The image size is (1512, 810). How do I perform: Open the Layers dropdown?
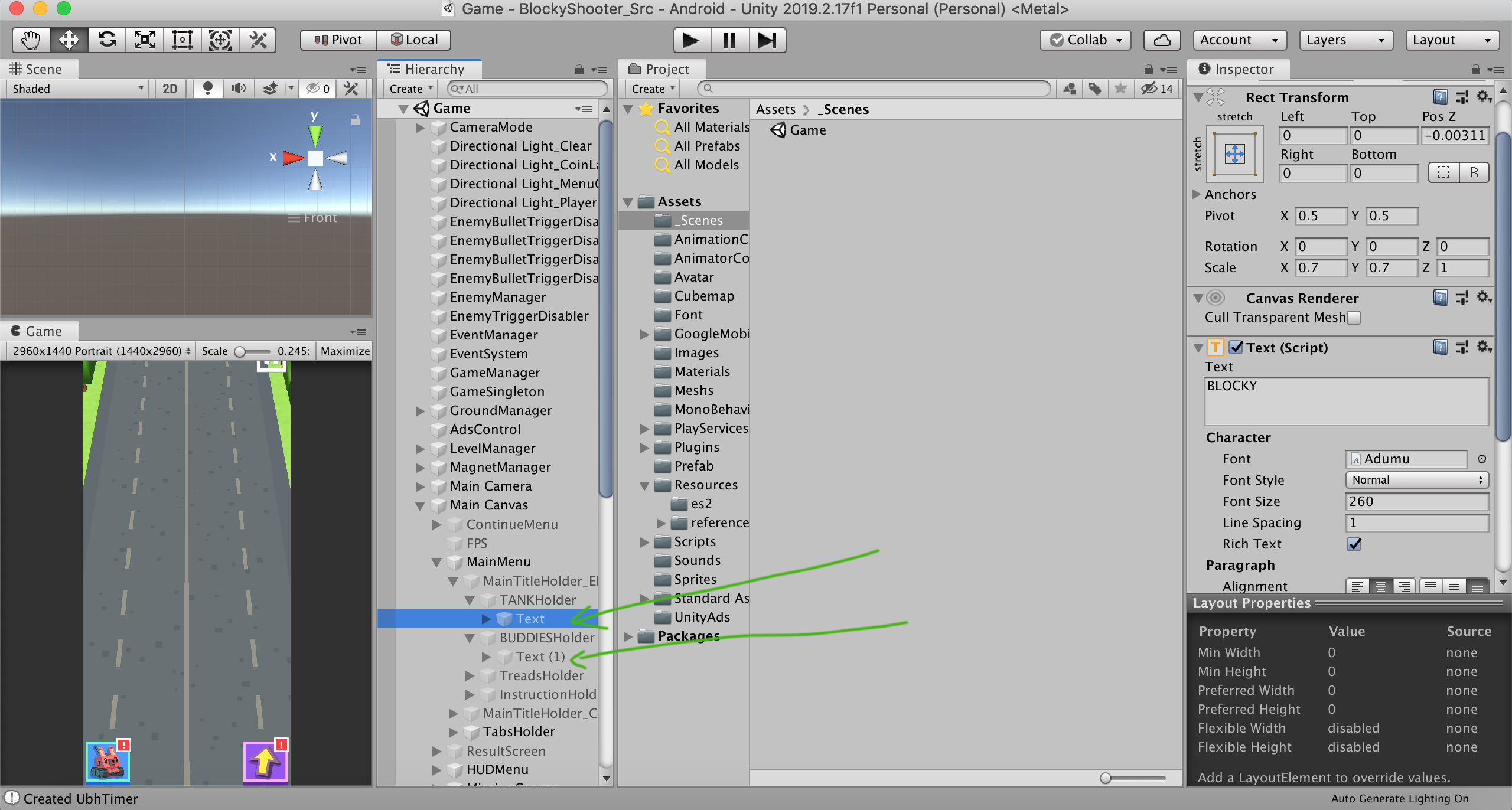[1345, 40]
